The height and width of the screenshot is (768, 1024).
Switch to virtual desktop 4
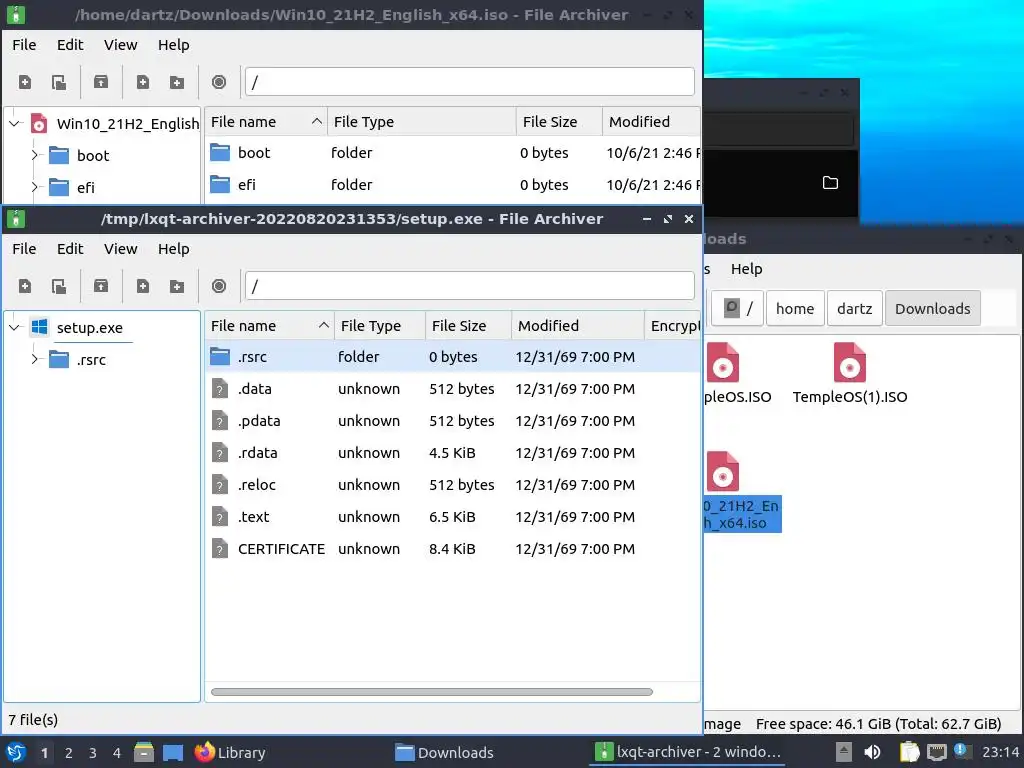click(117, 753)
